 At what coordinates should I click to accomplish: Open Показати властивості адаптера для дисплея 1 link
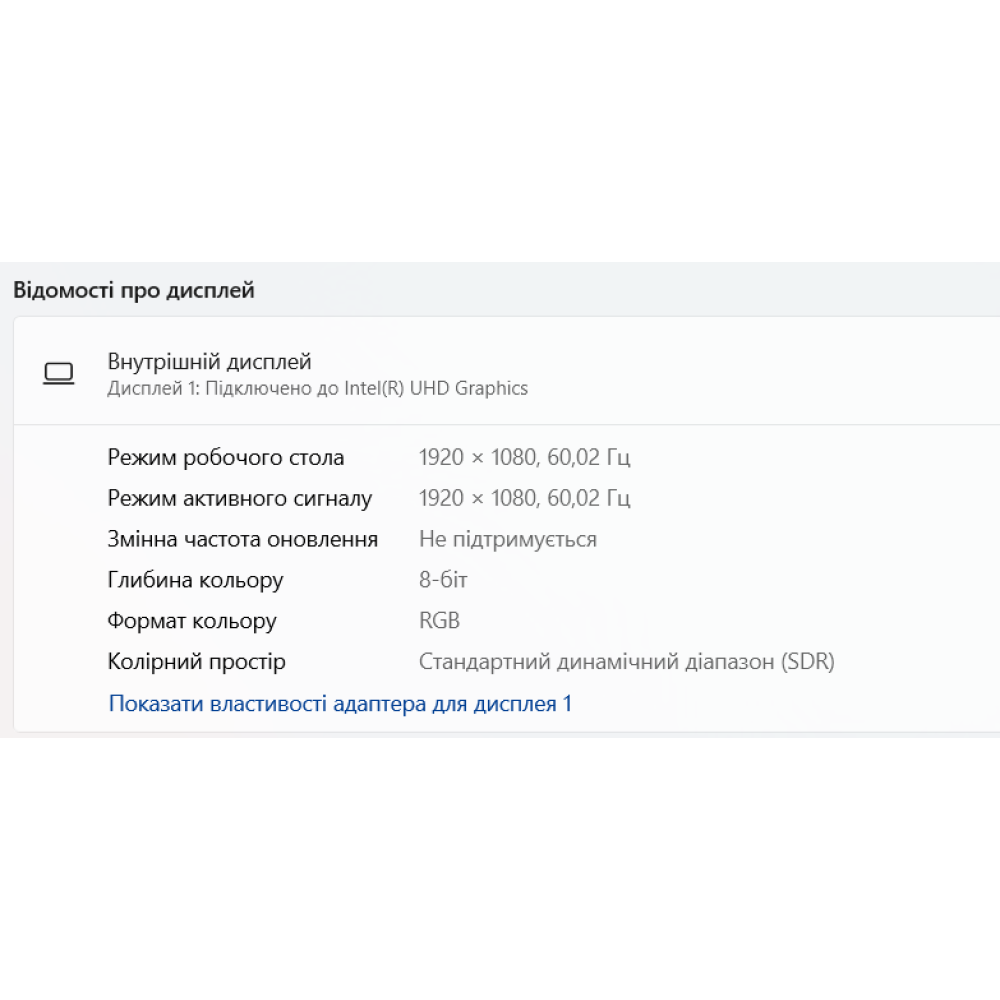[x=340, y=704]
